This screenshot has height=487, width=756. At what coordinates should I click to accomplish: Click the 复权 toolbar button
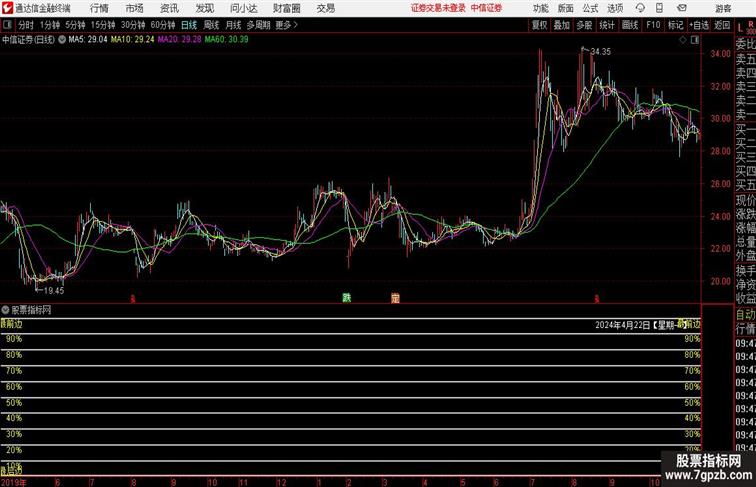[x=539, y=25]
